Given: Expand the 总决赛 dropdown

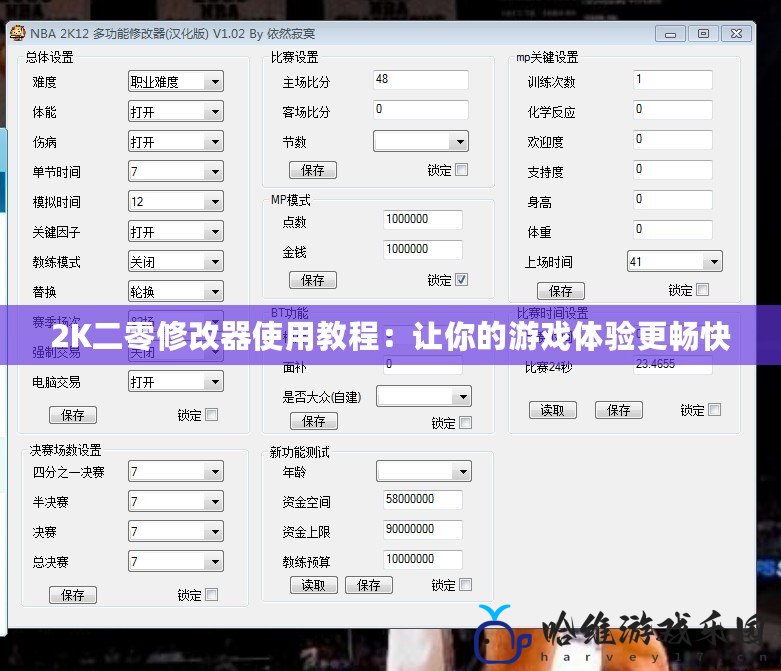Looking at the screenshot, I should tap(175, 561).
